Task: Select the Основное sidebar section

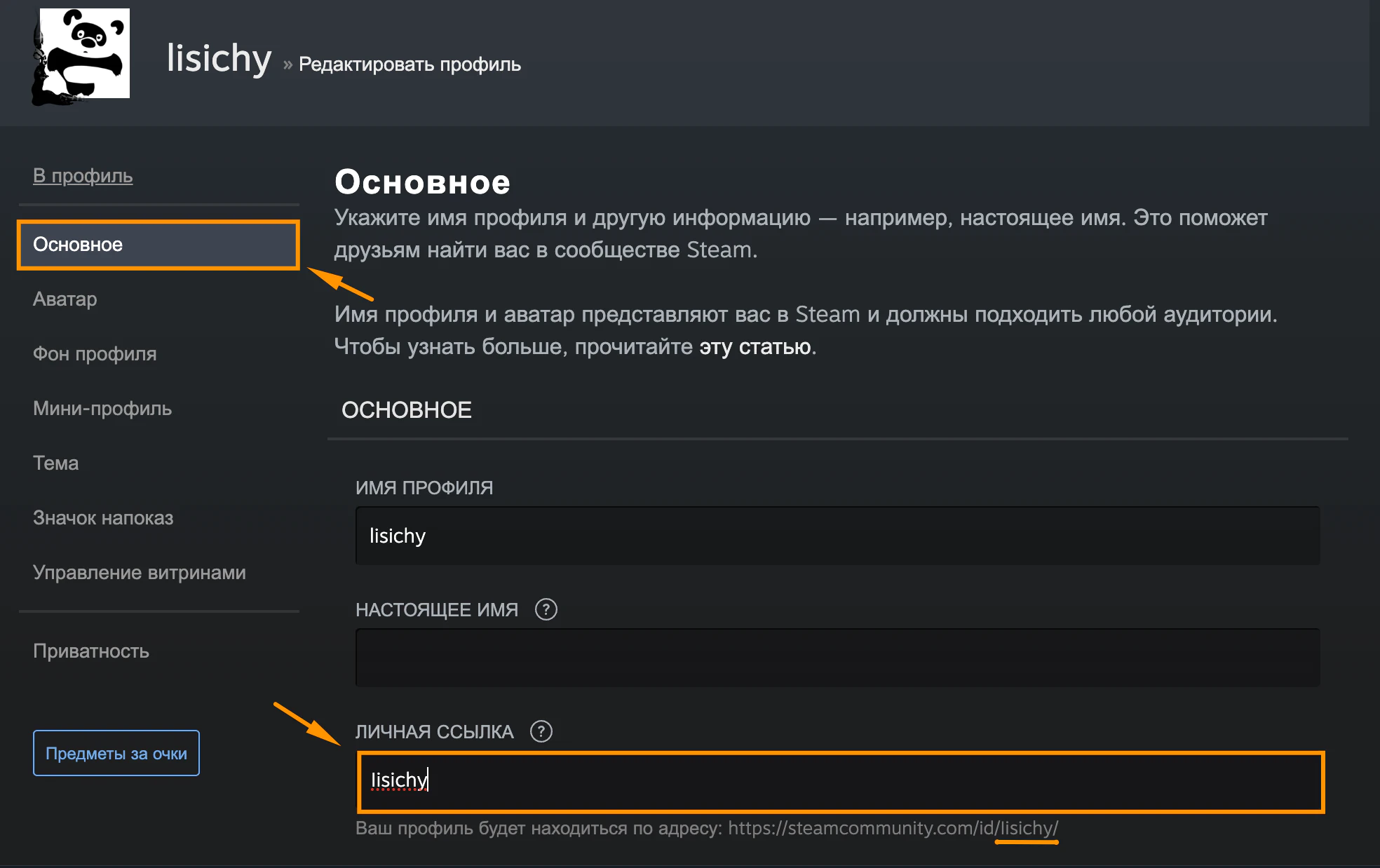Action: (158, 245)
